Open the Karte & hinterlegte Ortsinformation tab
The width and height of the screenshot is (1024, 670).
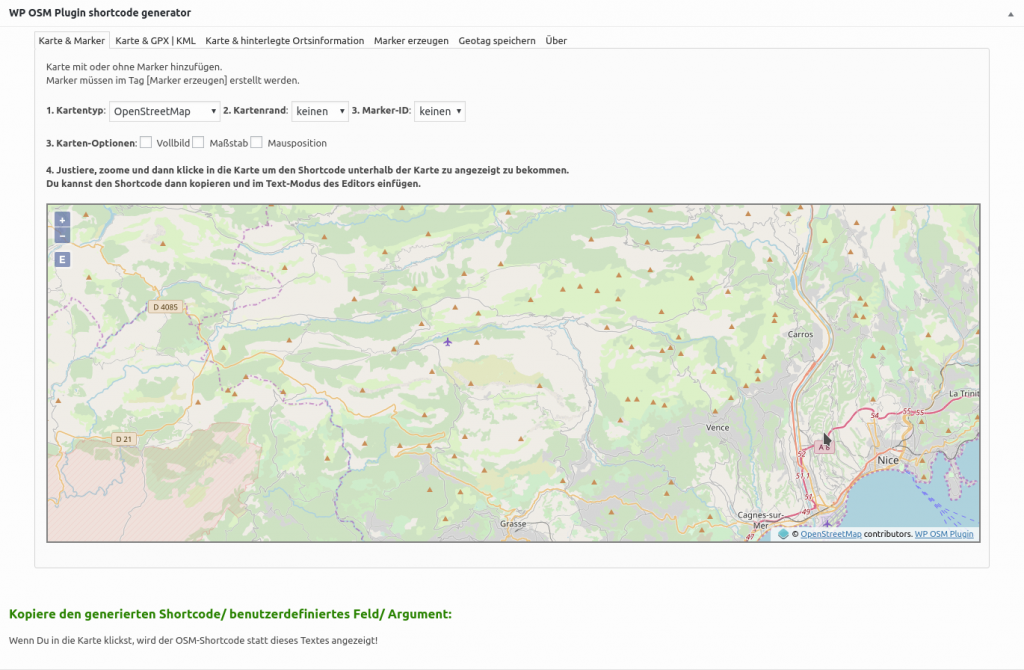coord(283,41)
